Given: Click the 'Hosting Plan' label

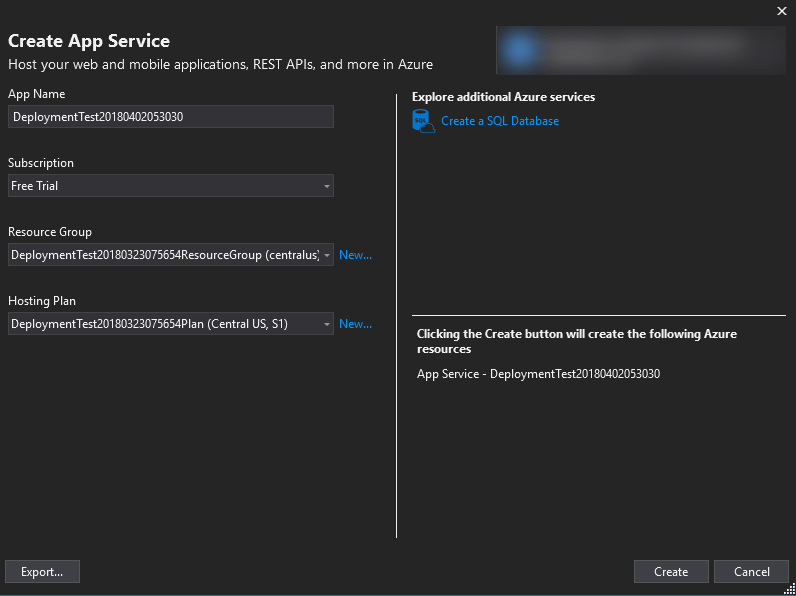Looking at the screenshot, I should tap(42, 301).
